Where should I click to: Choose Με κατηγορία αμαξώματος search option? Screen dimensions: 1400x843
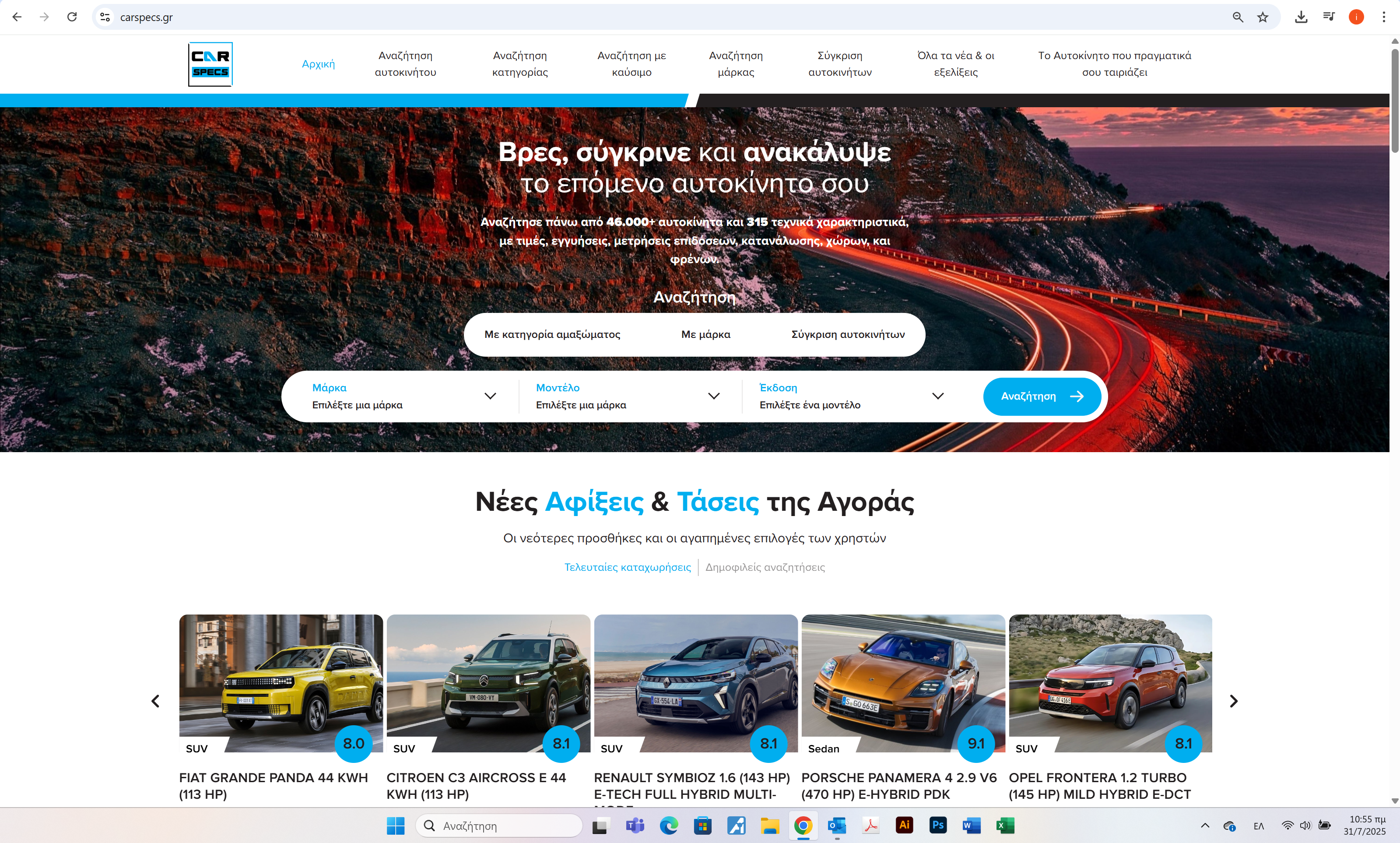pyautogui.click(x=552, y=334)
